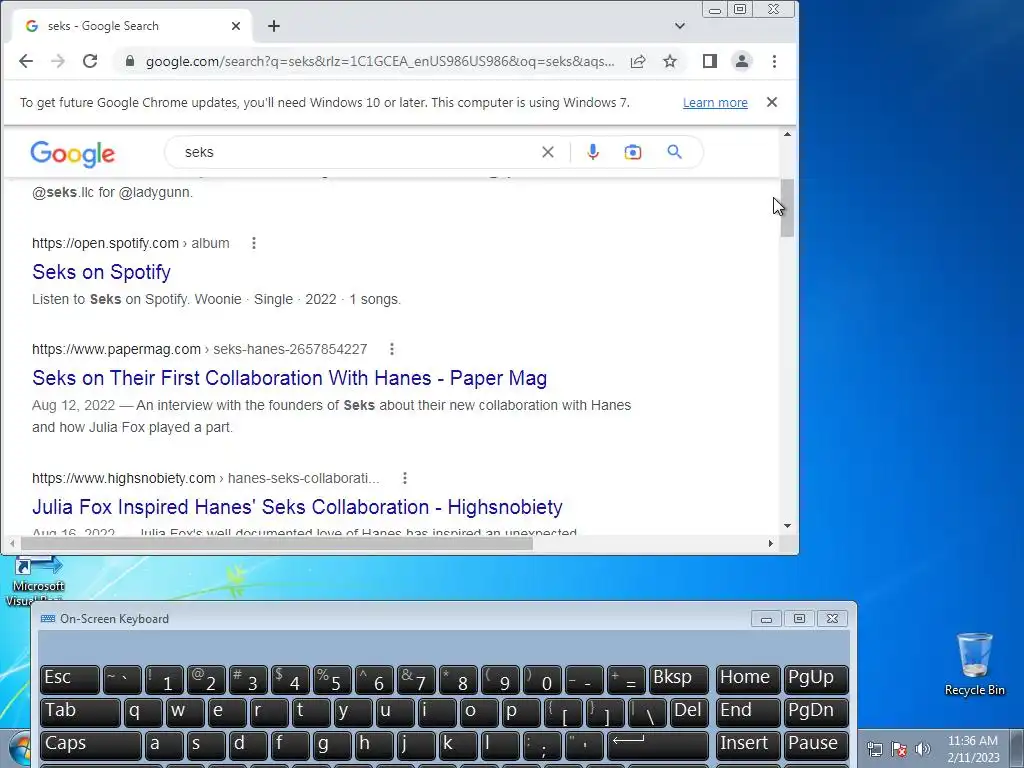
Task: Tap the PgDn key
Action: click(x=816, y=712)
